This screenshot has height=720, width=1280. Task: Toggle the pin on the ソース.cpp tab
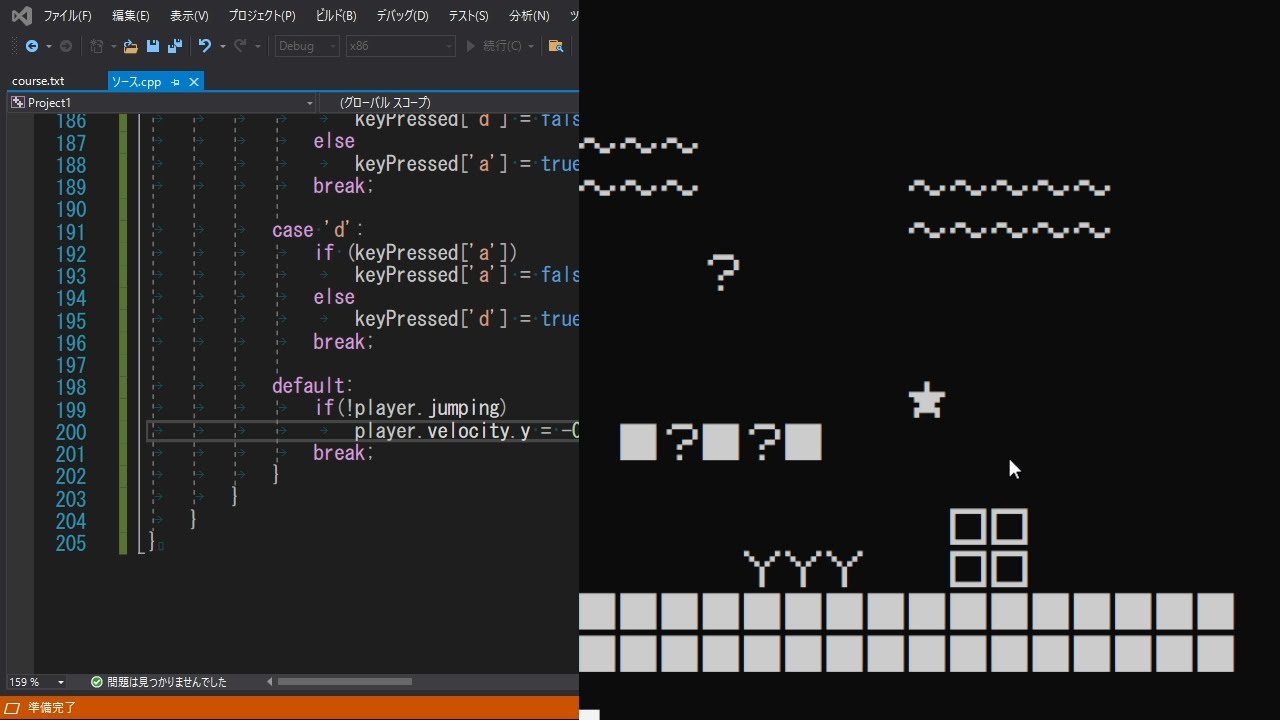pyautogui.click(x=175, y=82)
